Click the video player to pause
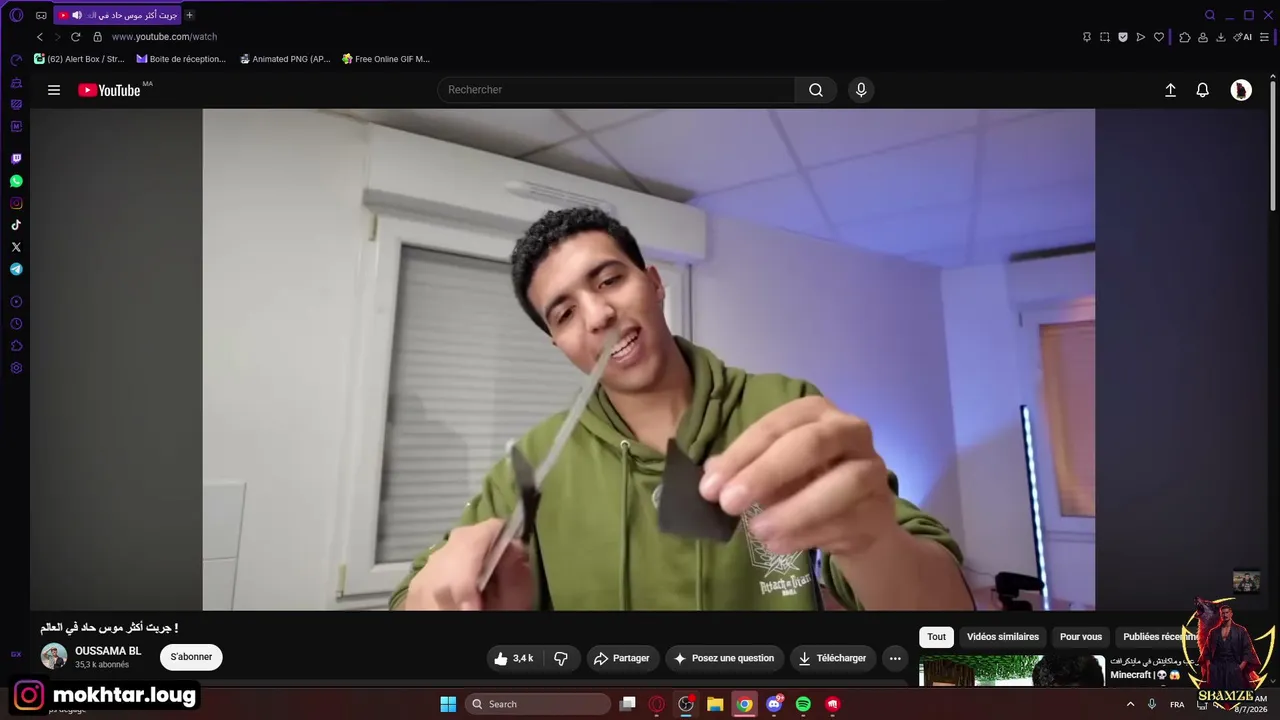Screen dimensions: 1280x720 point(649,360)
